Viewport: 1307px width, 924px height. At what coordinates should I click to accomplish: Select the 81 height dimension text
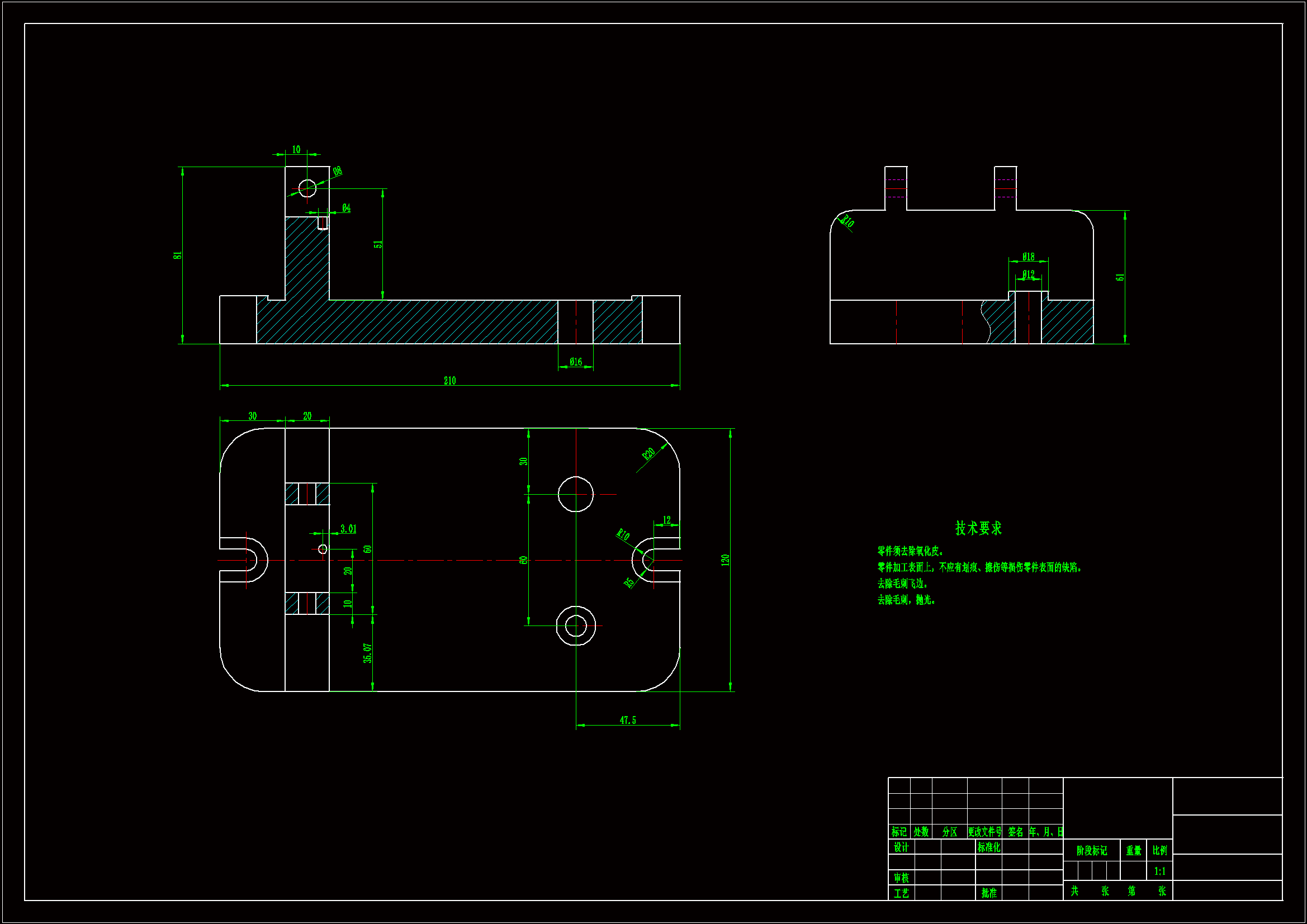click(x=178, y=255)
